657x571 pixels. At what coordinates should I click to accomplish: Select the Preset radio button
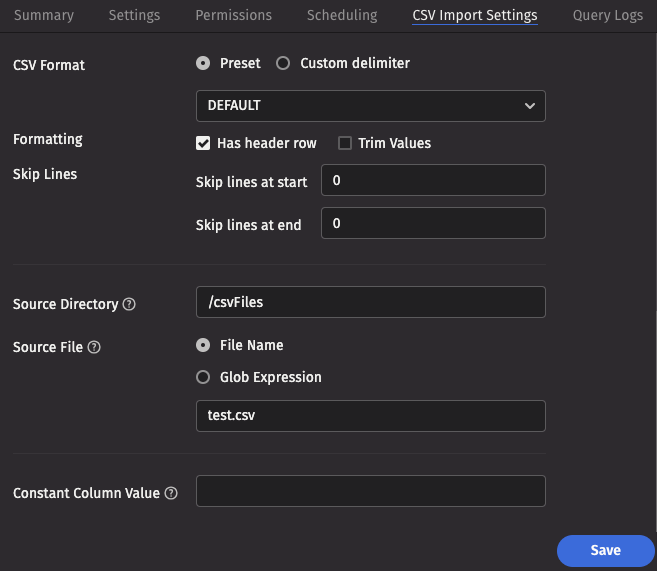[203, 63]
